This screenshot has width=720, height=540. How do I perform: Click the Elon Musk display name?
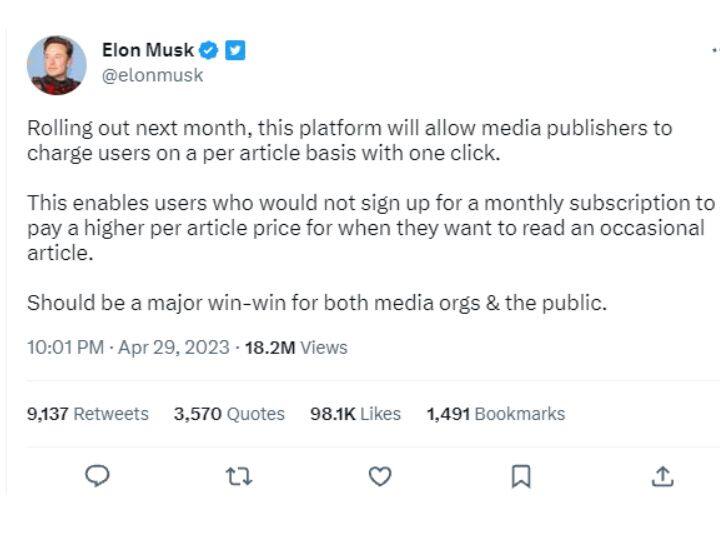pos(148,50)
